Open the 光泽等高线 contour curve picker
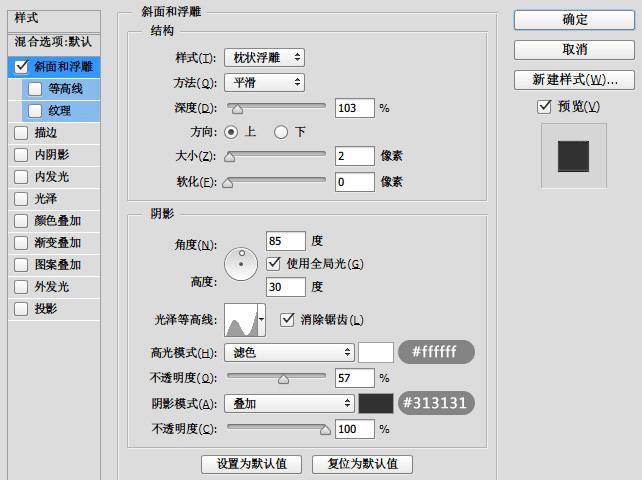 coord(241,320)
